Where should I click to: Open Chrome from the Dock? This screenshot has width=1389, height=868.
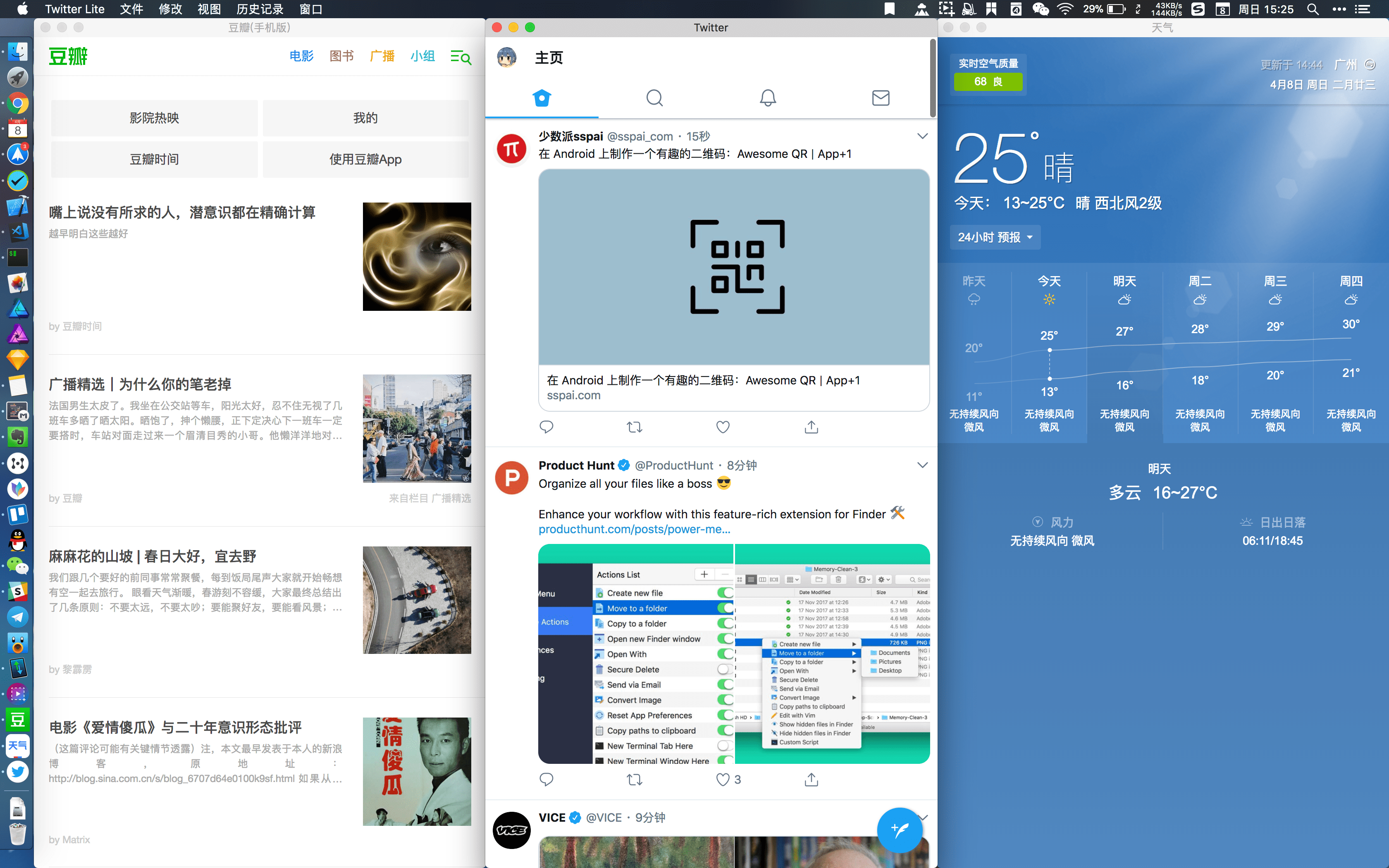pyautogui.click(x=18, y=103)
